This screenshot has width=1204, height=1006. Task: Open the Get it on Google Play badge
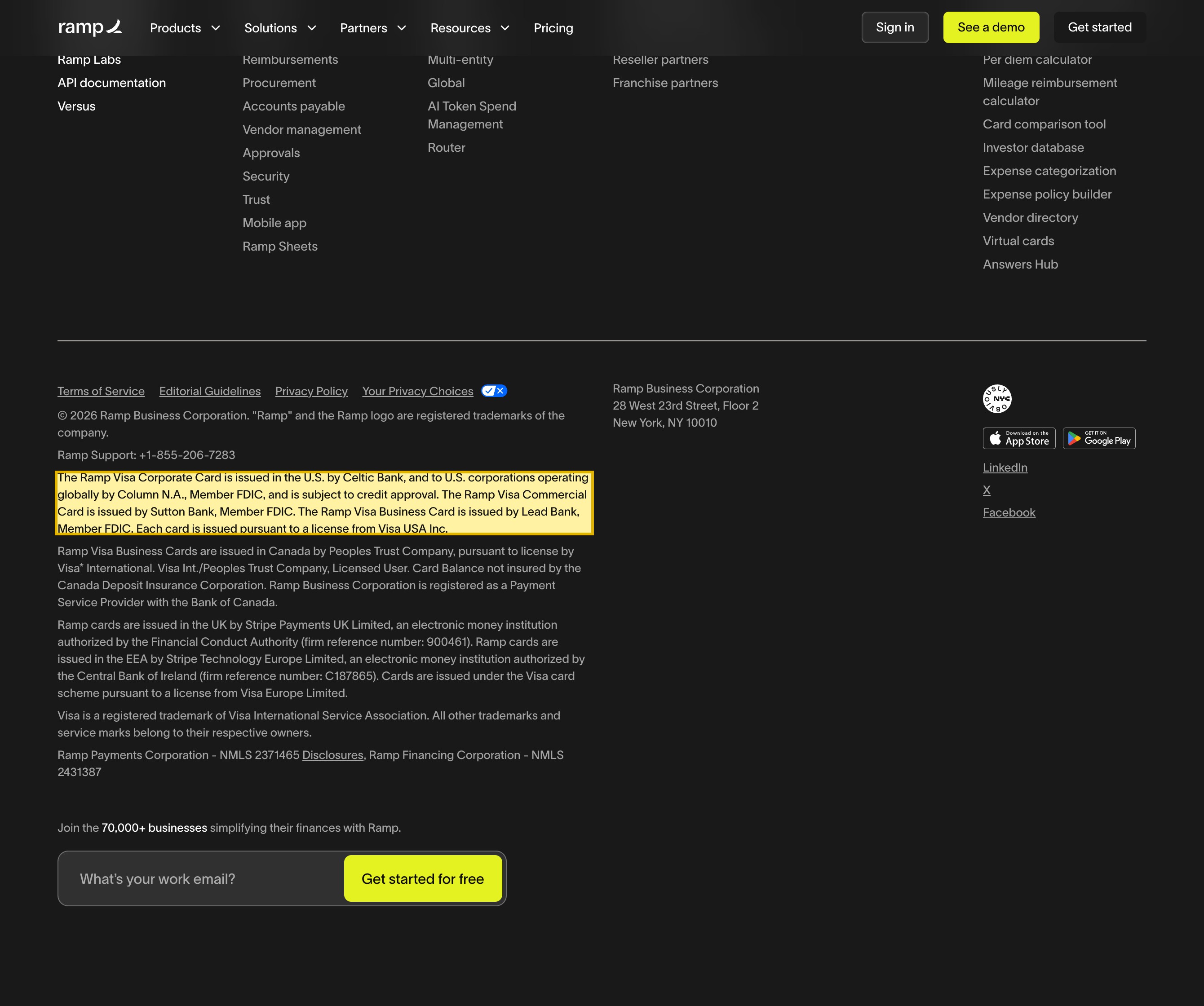click(x=1099, y=438)
